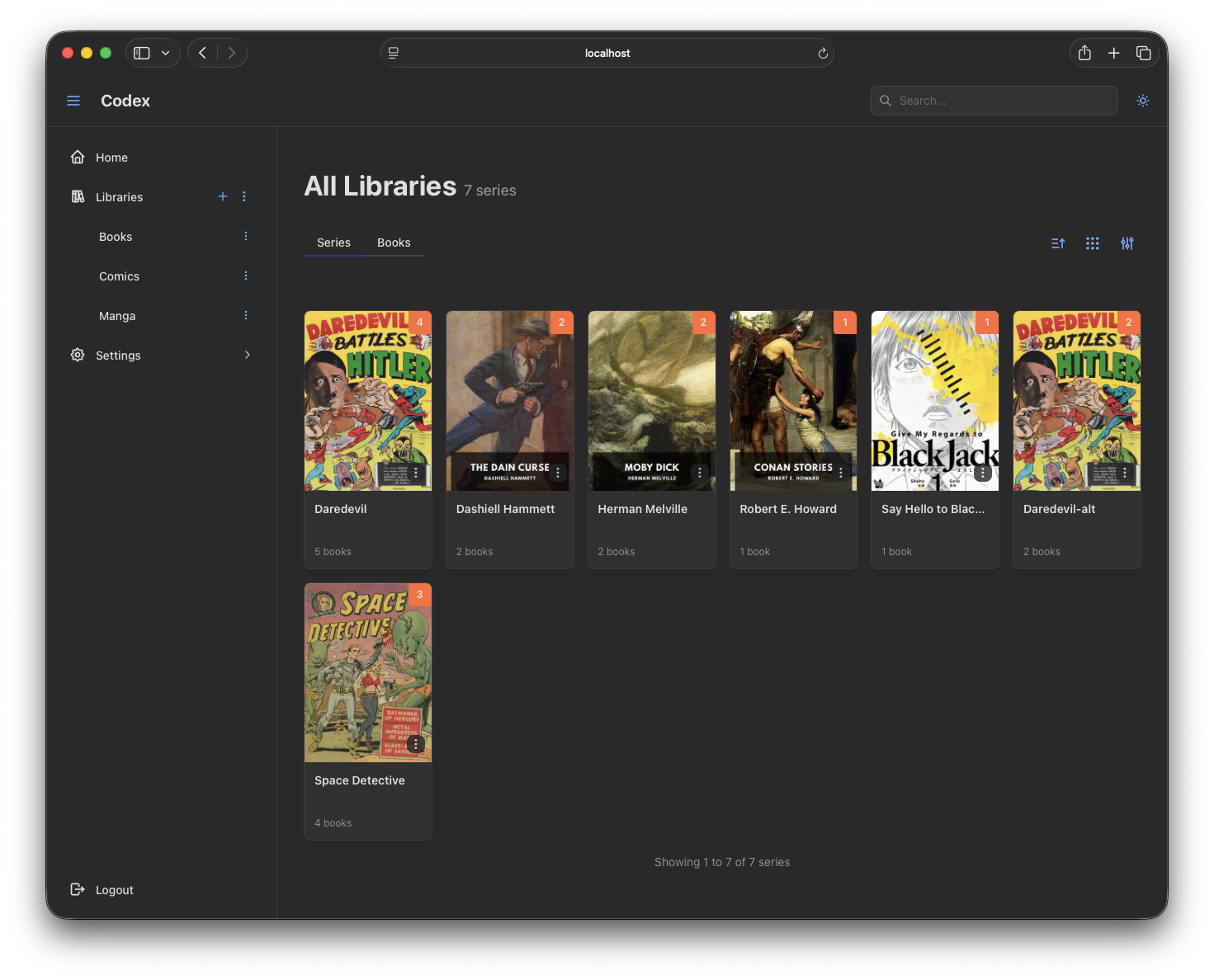Image resolution: width=1214 pixels, height=980 pixels.
Task: Switch the grid view layout icon
Action: [x=1093, y=243]
